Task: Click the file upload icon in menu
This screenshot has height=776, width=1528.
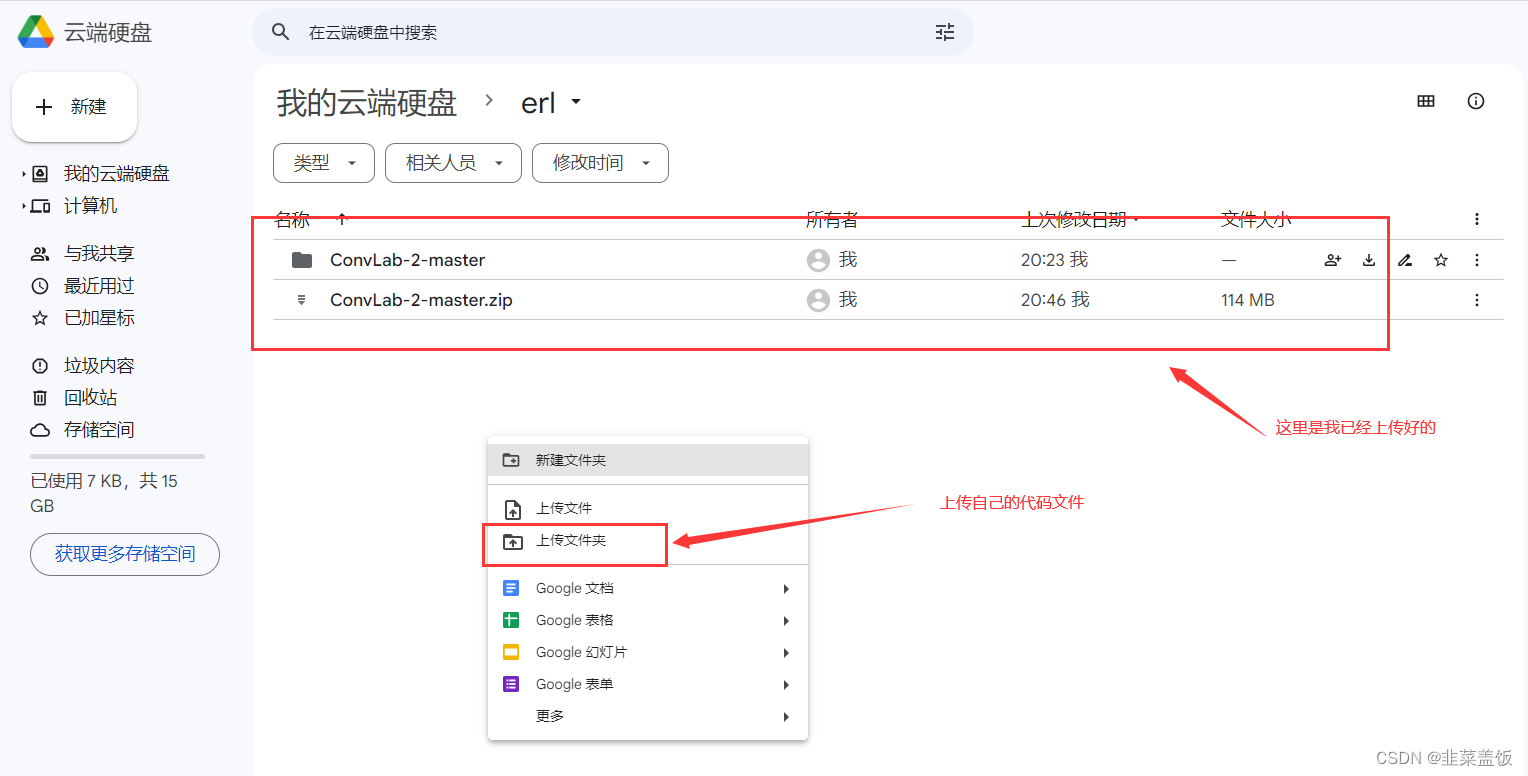Action: pos(512,509)
